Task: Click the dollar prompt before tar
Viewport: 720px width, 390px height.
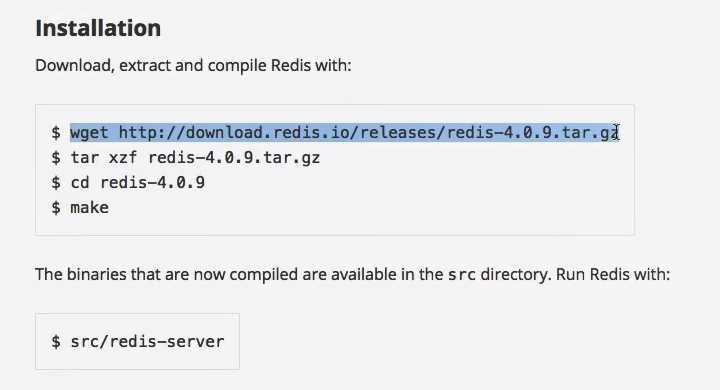Action: 56,158
